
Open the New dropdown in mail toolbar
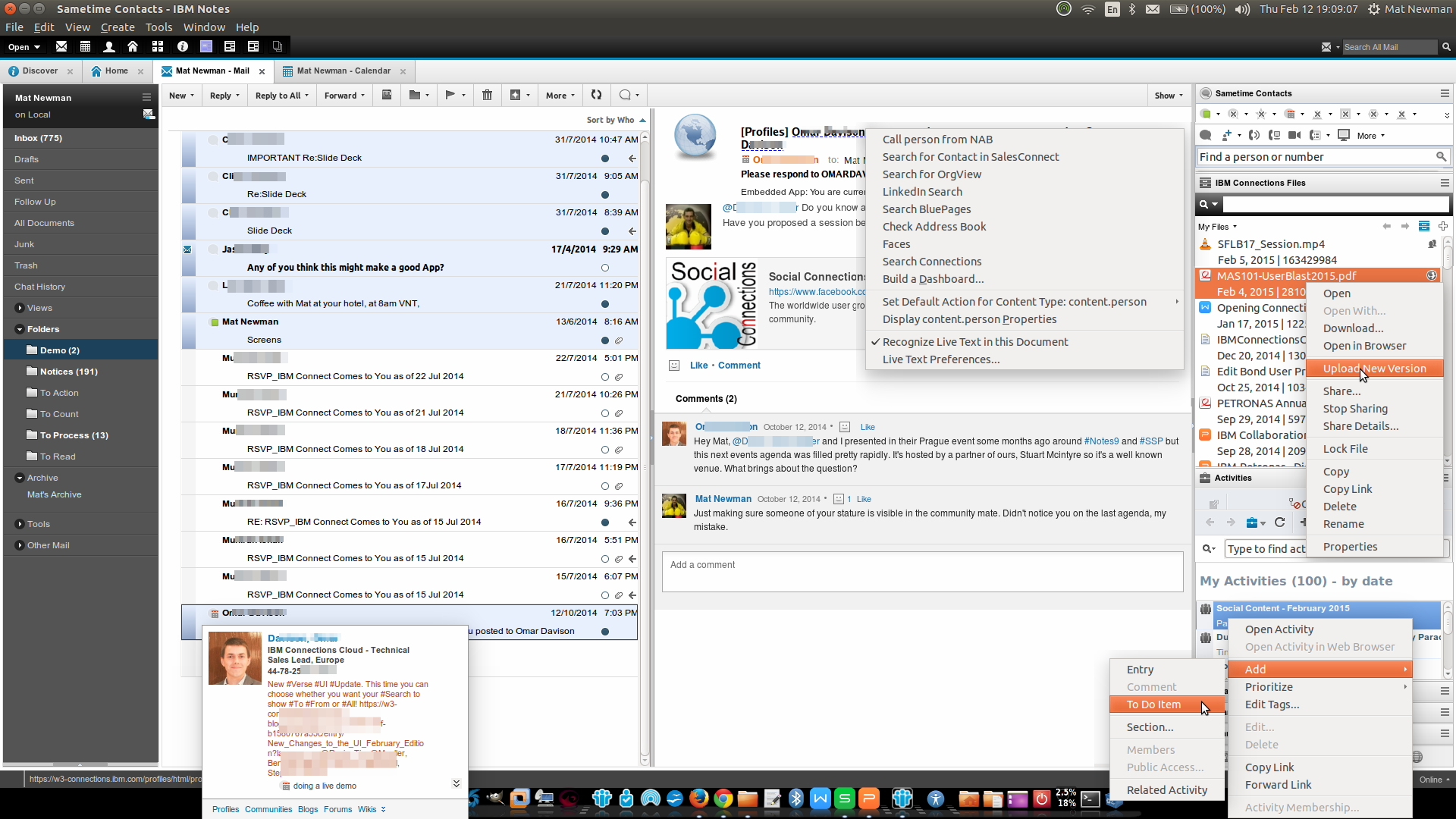pos(182,96)
